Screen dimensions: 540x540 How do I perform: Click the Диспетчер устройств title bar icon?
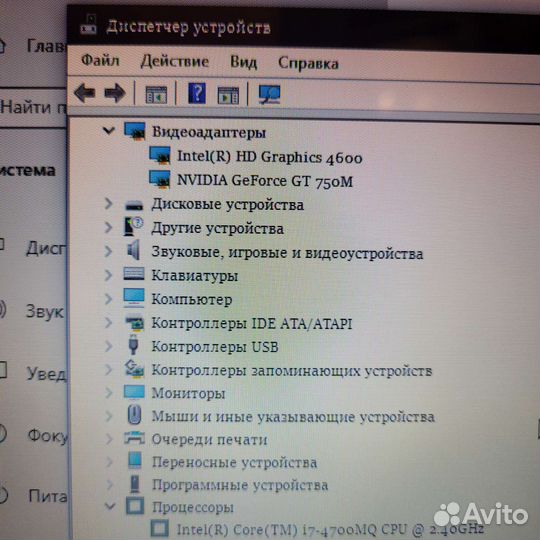point(89,24)
